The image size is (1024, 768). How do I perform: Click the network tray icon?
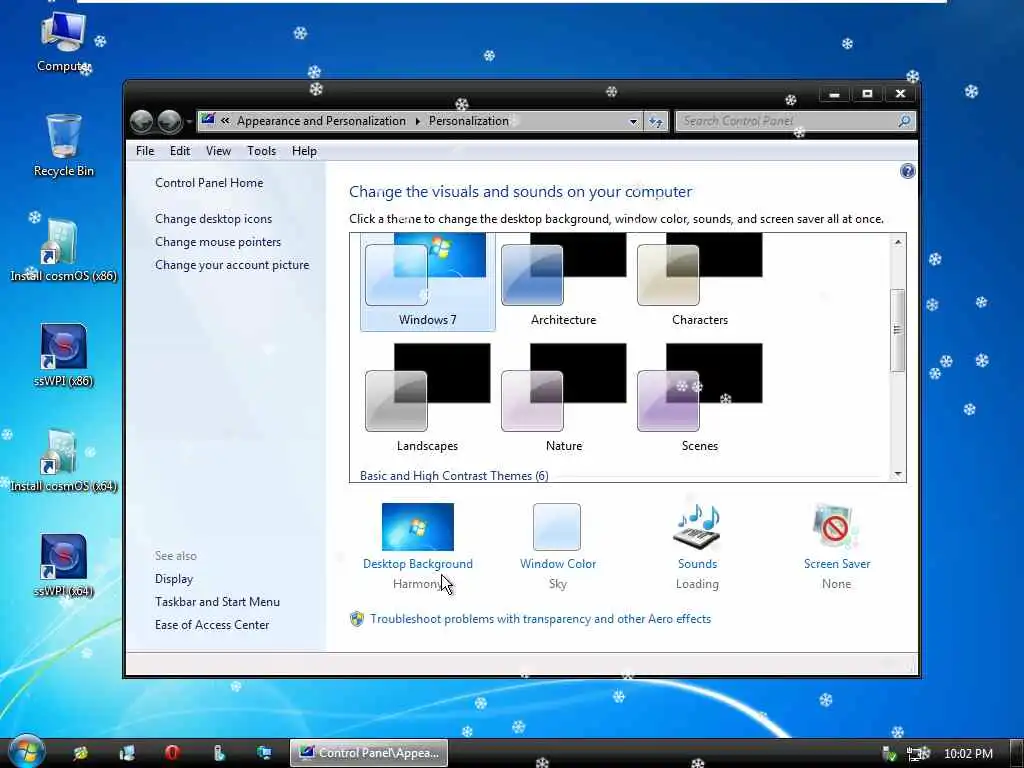coord(918,754)
